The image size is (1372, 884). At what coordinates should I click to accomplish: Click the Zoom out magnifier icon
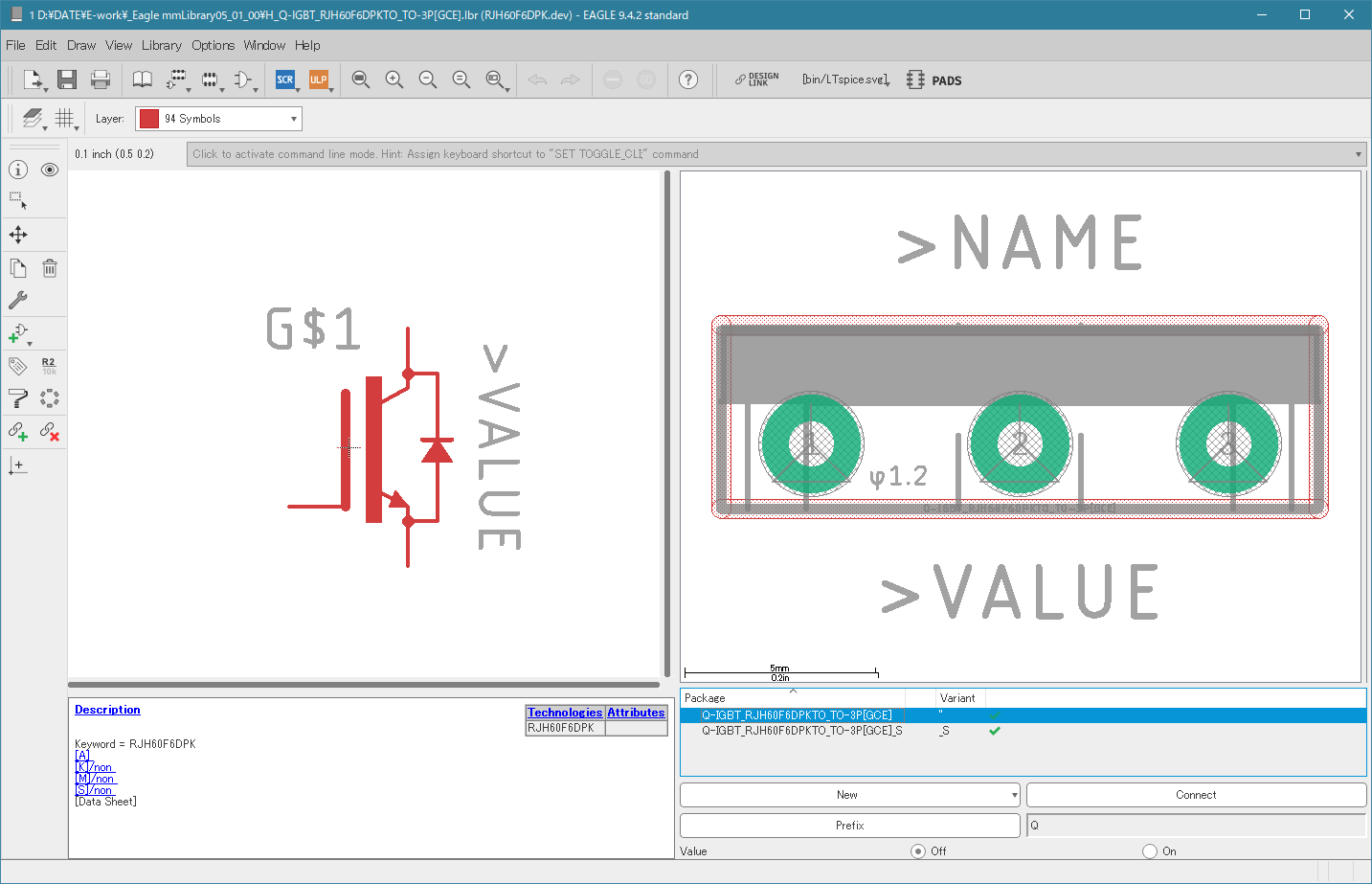coord(427,79)
